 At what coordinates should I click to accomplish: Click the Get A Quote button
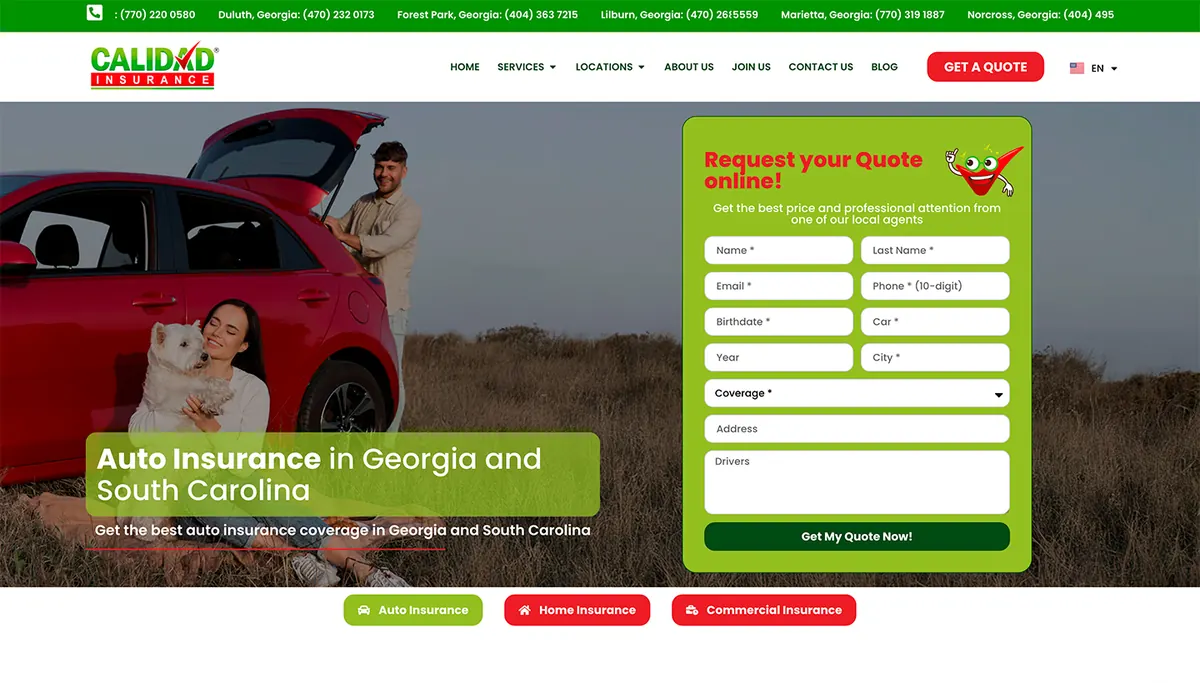[985, 67]
